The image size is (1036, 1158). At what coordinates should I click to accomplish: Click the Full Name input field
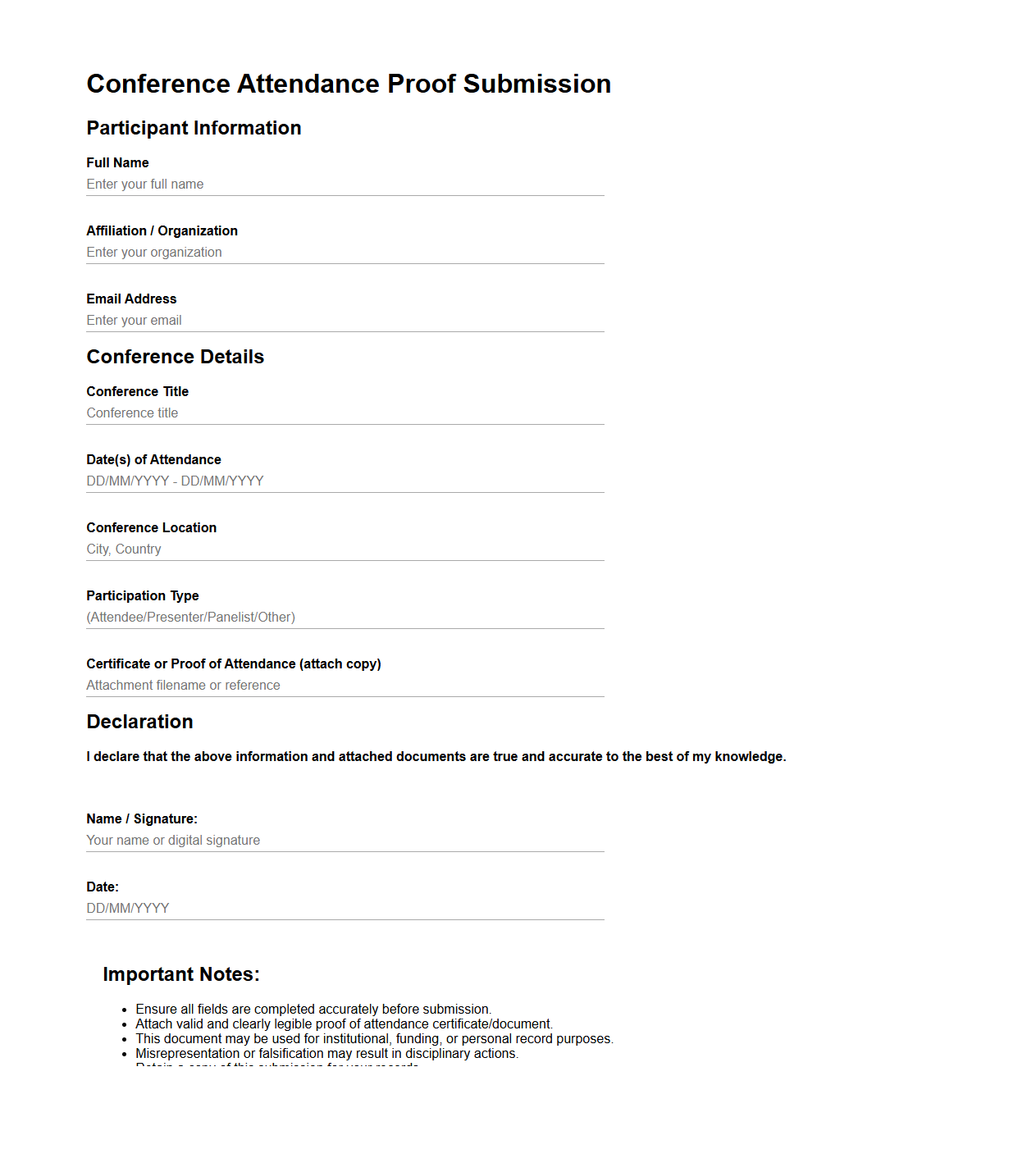(x=345, y=185)
